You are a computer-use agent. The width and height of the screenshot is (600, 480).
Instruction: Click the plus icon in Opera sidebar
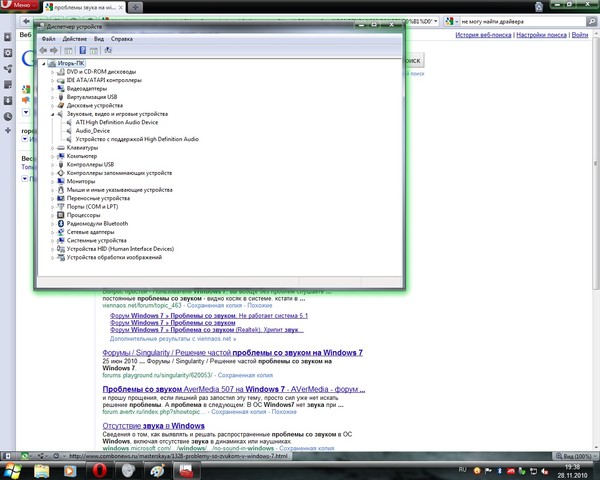(8, 131)
